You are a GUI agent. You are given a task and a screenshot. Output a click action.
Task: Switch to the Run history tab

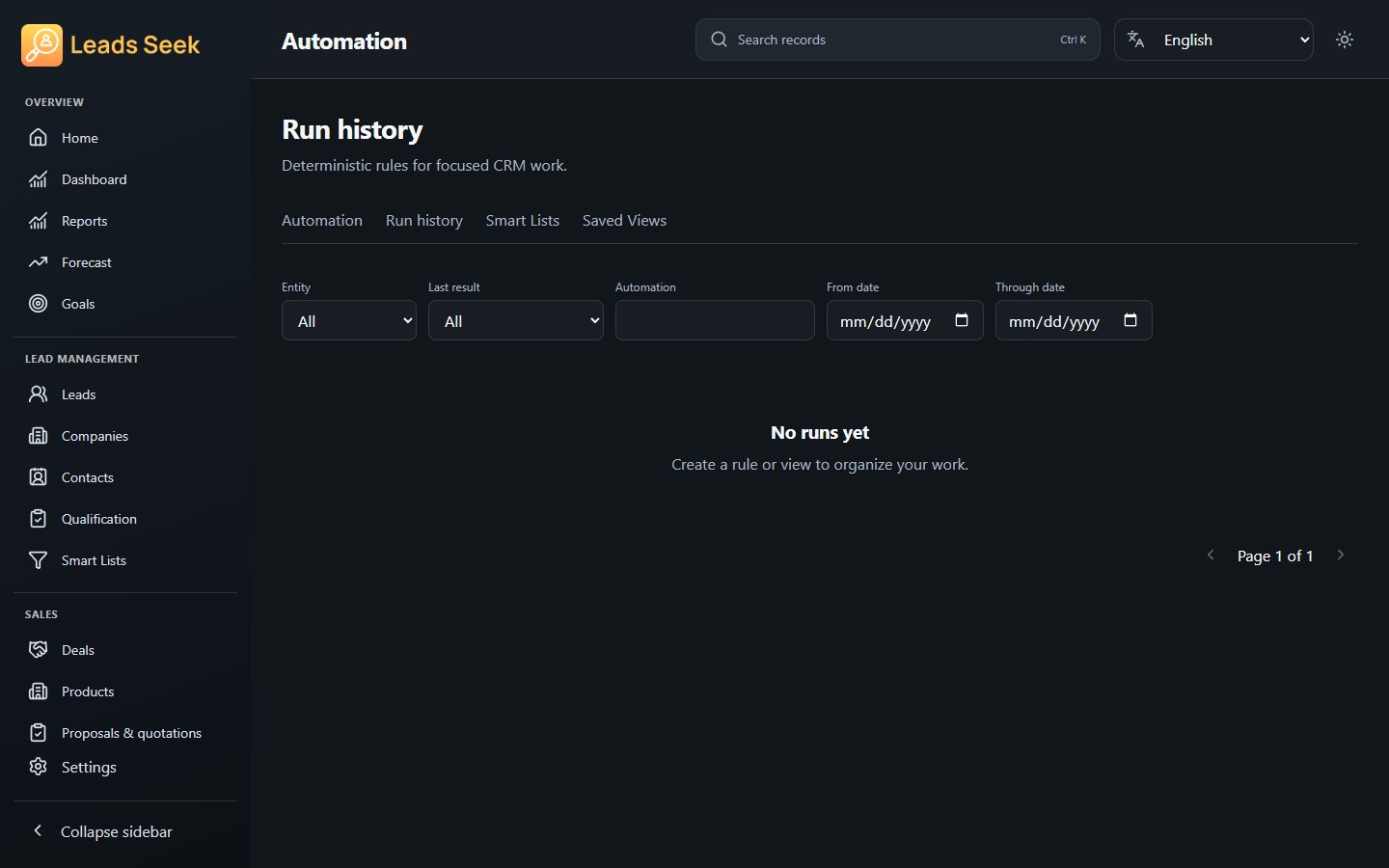click(424, 221)
